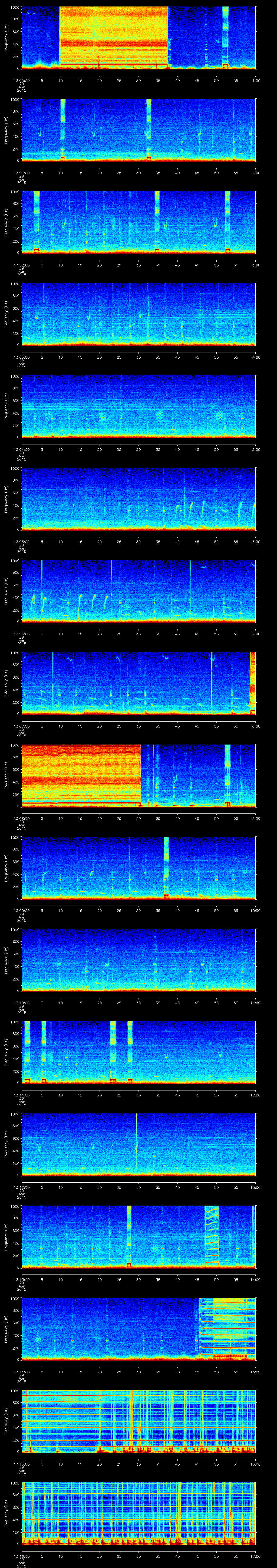Click the 9:00 end-time label

pyautogui.click(x=256, y=818)
